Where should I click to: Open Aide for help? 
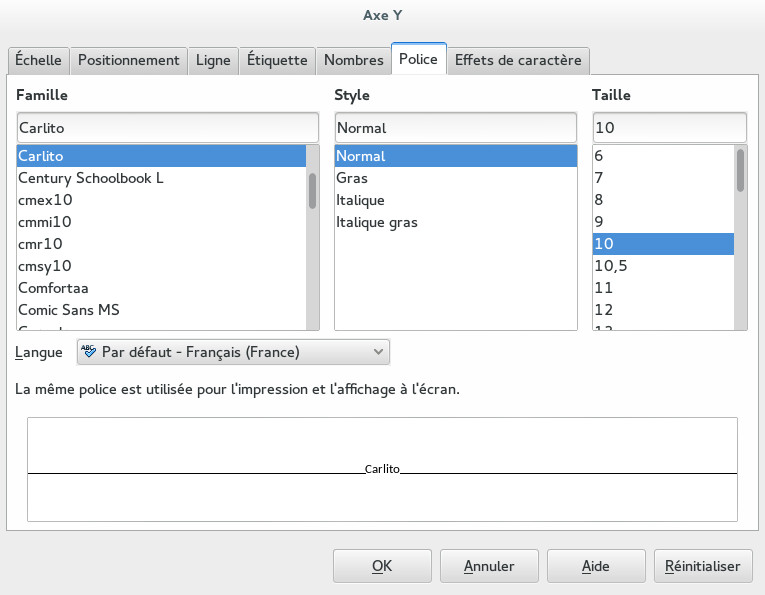click(595, 566)
